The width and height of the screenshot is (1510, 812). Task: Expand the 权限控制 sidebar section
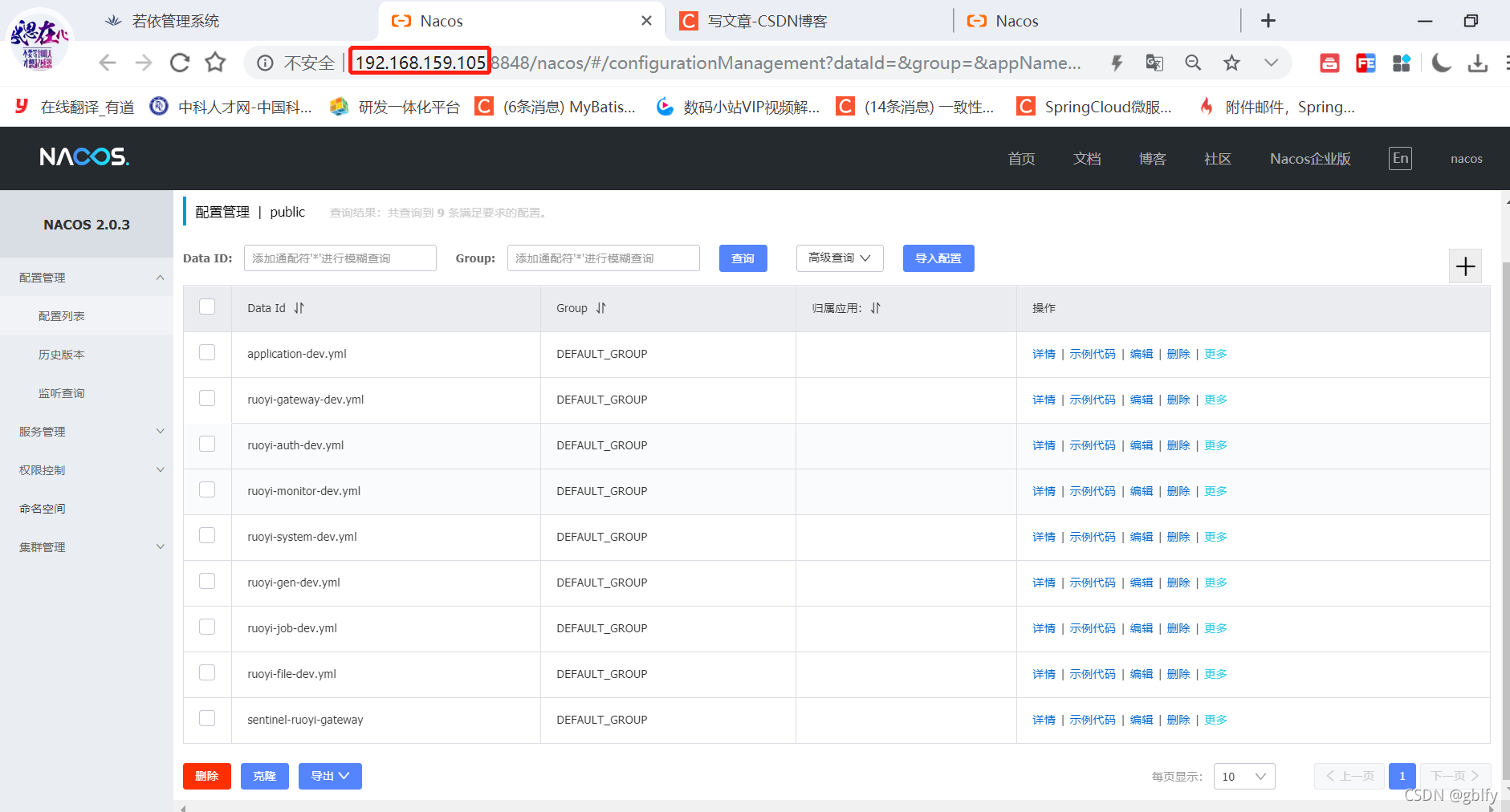tap(87, 470)
